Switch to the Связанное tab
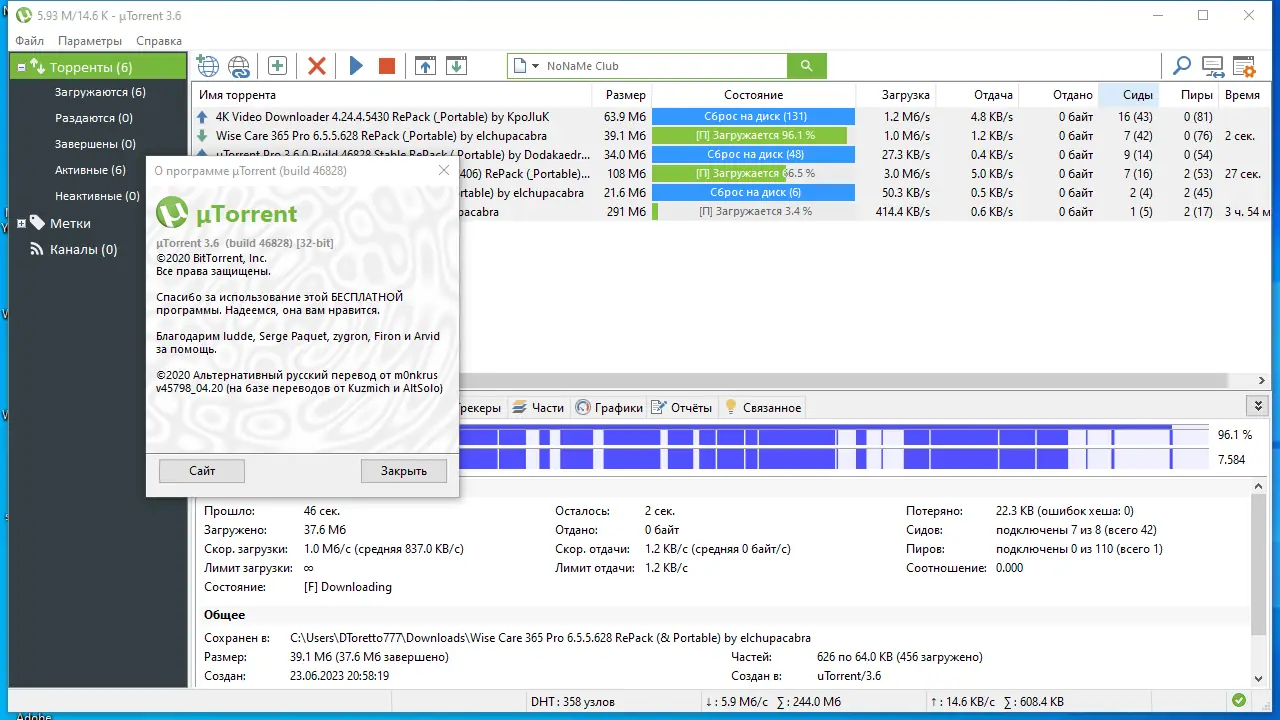This screenshot has width=1280, height=720. 763,407
